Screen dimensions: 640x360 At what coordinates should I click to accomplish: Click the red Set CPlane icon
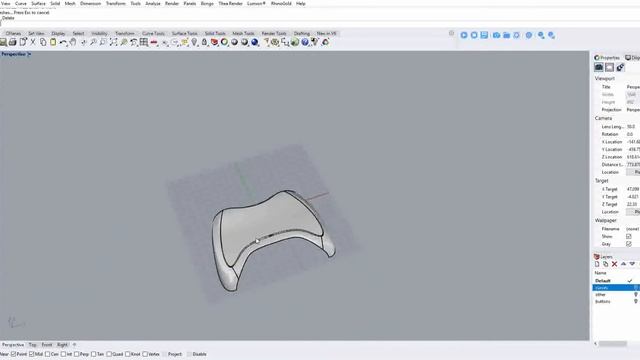[154, 42]
